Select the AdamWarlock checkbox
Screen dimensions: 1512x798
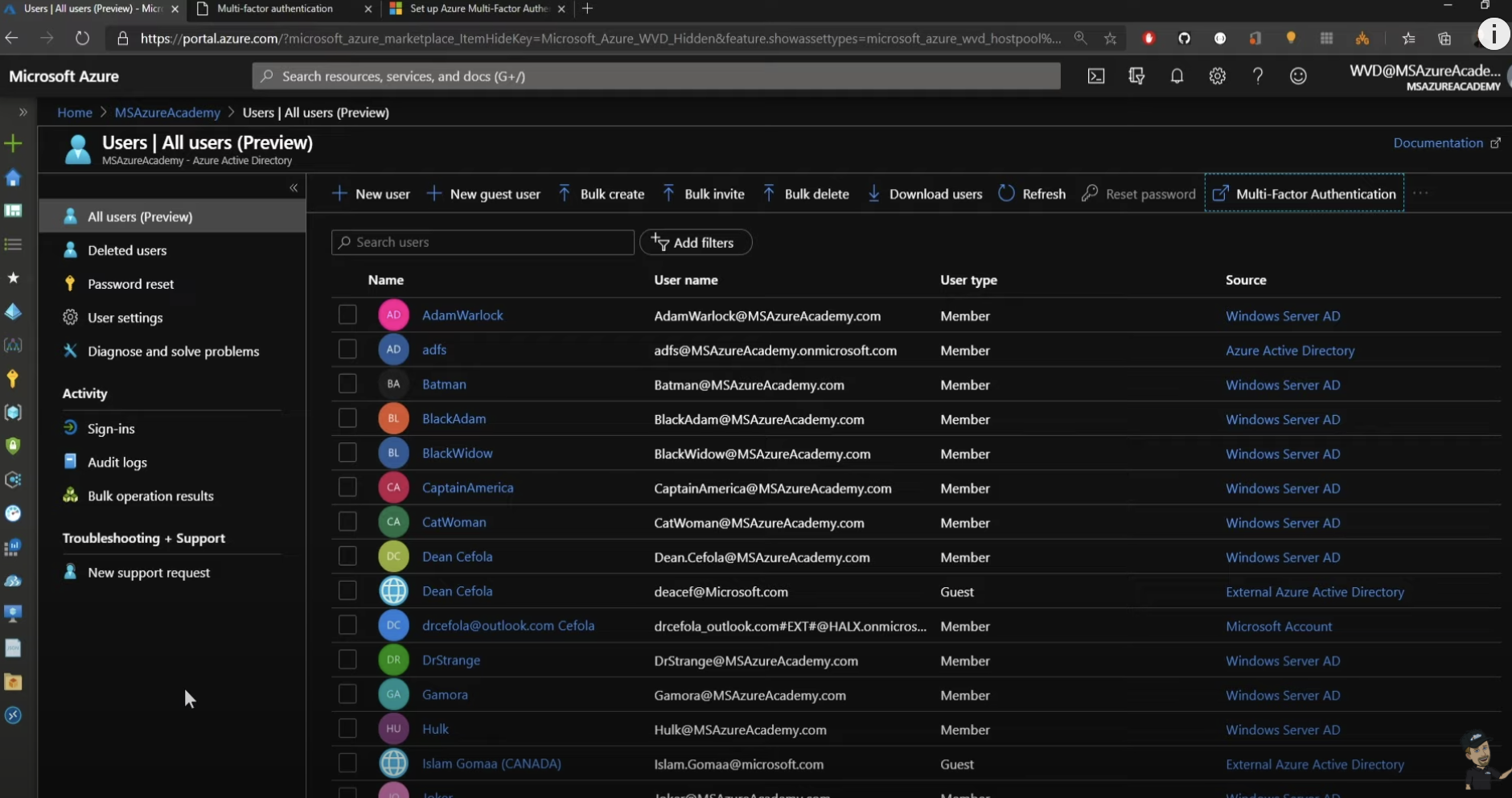[x=347, y=315]
